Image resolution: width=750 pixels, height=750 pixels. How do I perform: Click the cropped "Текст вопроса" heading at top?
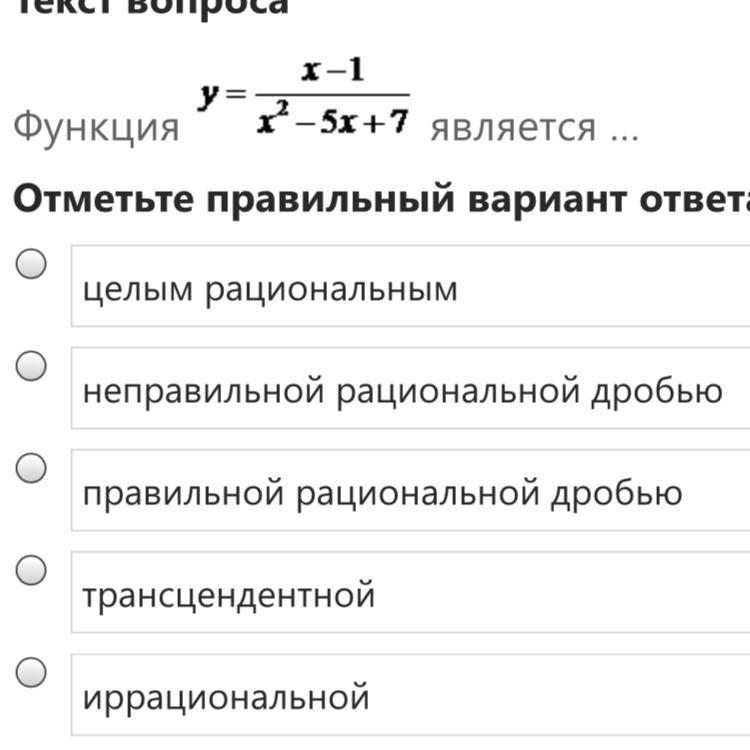150,6
